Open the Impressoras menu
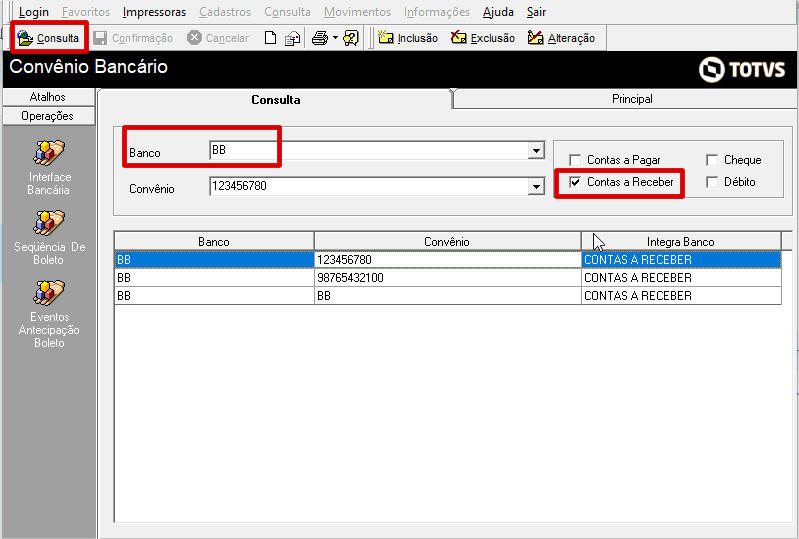Screen dimensions: 799x539 tap(154, 12)
